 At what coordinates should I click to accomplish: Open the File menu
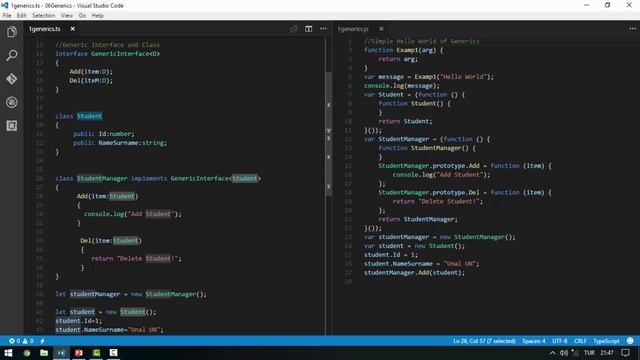point(7,16)
